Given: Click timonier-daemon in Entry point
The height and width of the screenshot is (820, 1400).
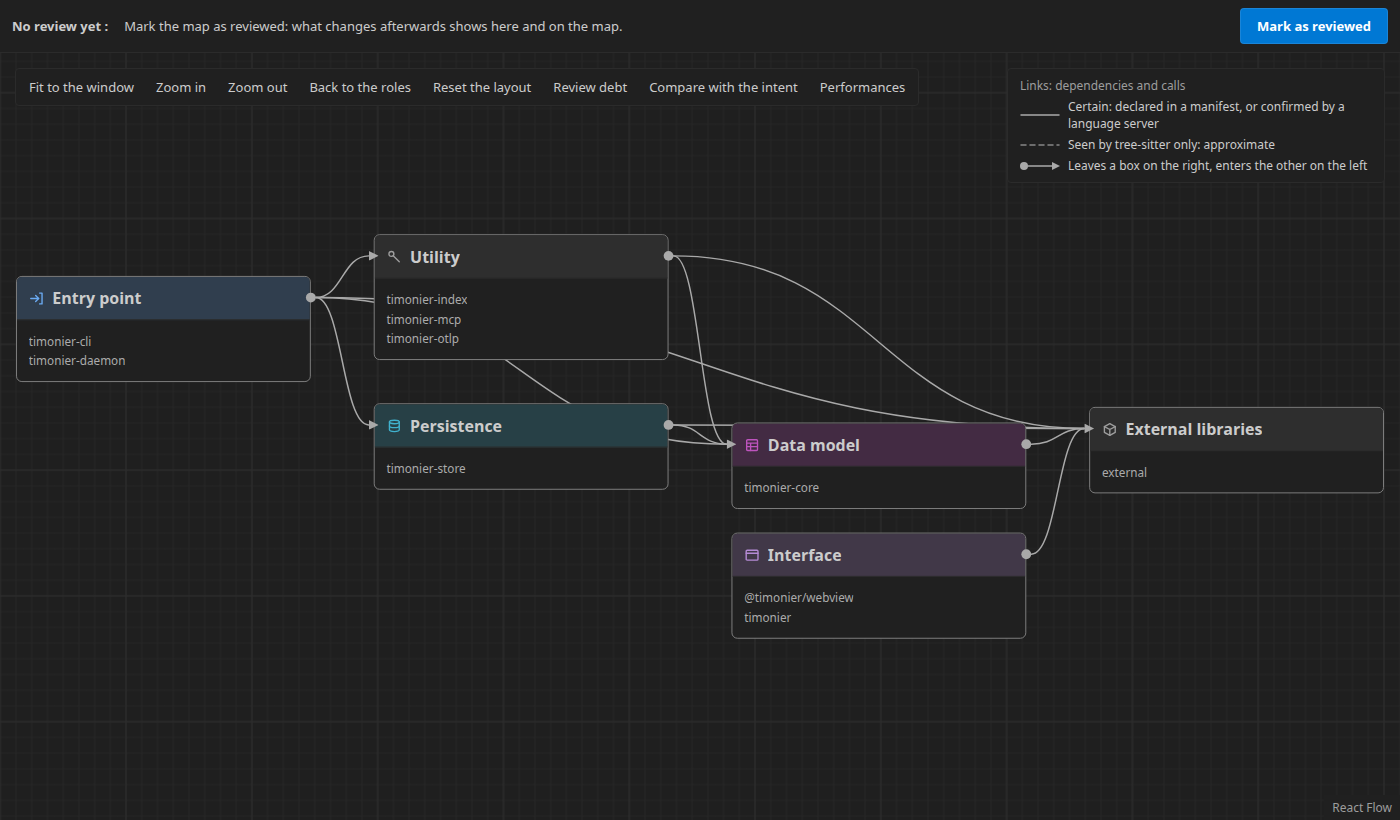Looking at the screenshot, I should click(77, 360).
